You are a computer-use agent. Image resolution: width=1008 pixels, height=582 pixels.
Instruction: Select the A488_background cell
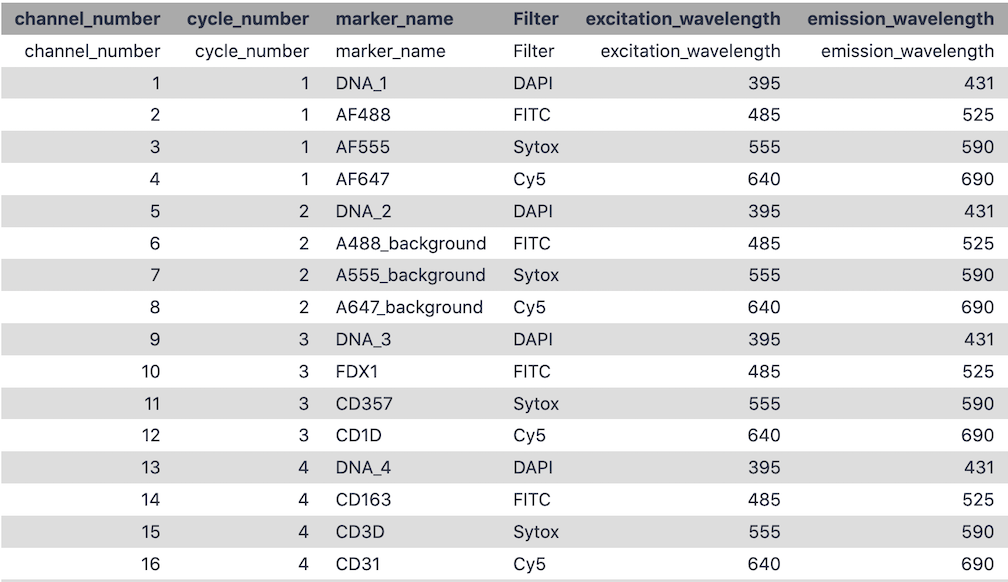pos(411,244)
